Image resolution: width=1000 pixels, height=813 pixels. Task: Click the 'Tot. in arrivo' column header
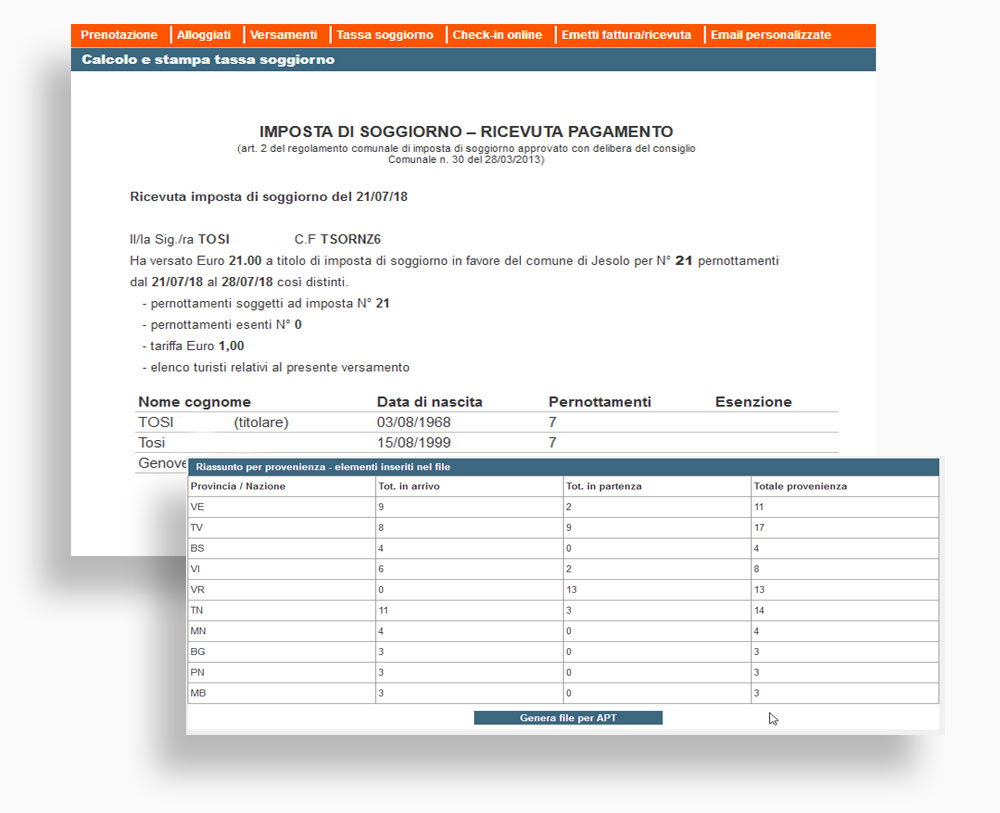409,487
